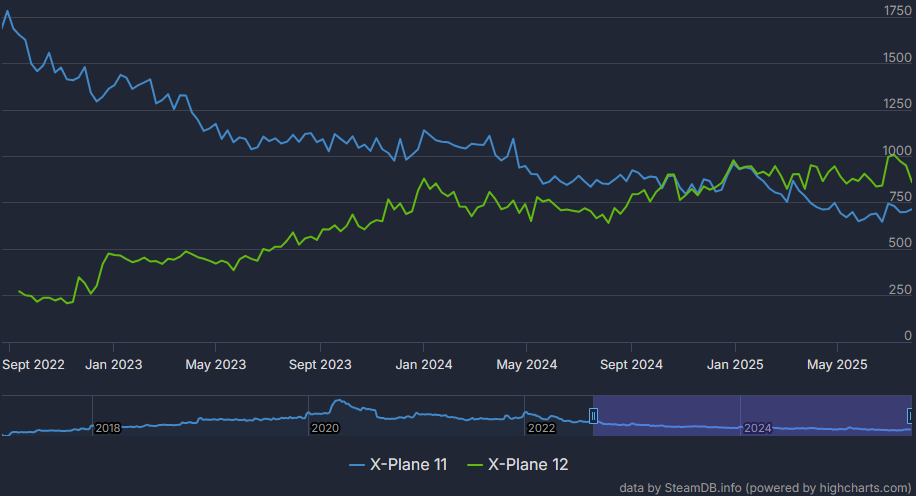
Task: Click the May 2024 axis label
Action: pyautogui.click(x=526, y=365)
